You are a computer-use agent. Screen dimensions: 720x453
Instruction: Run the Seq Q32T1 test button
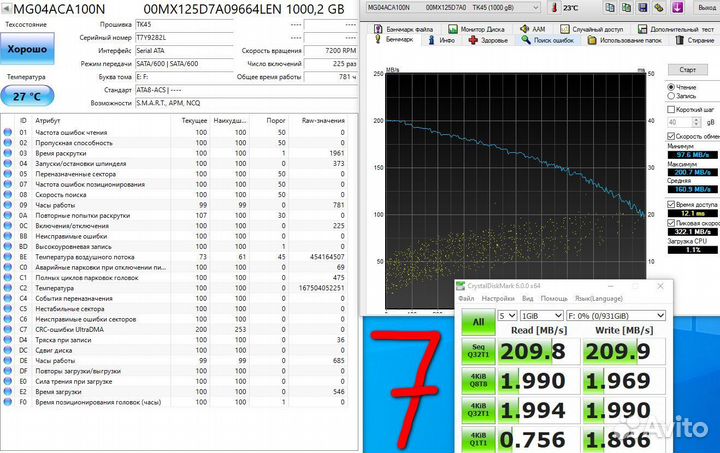coord(478,351)
